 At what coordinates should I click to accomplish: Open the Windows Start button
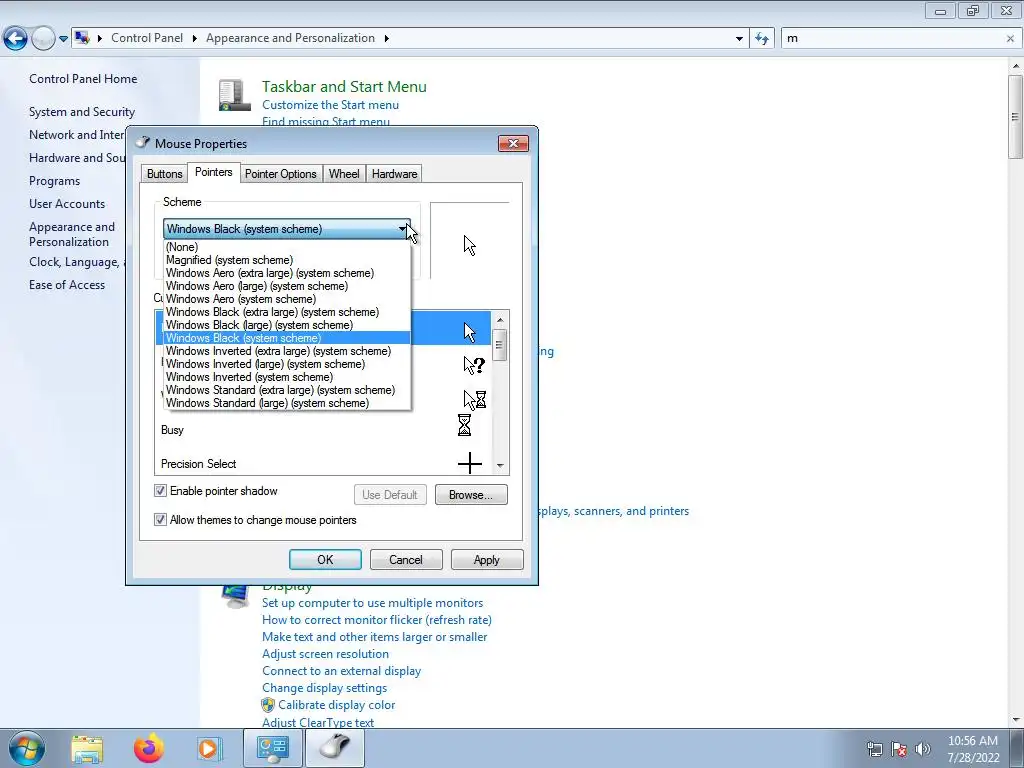click(x=26, y=748)
